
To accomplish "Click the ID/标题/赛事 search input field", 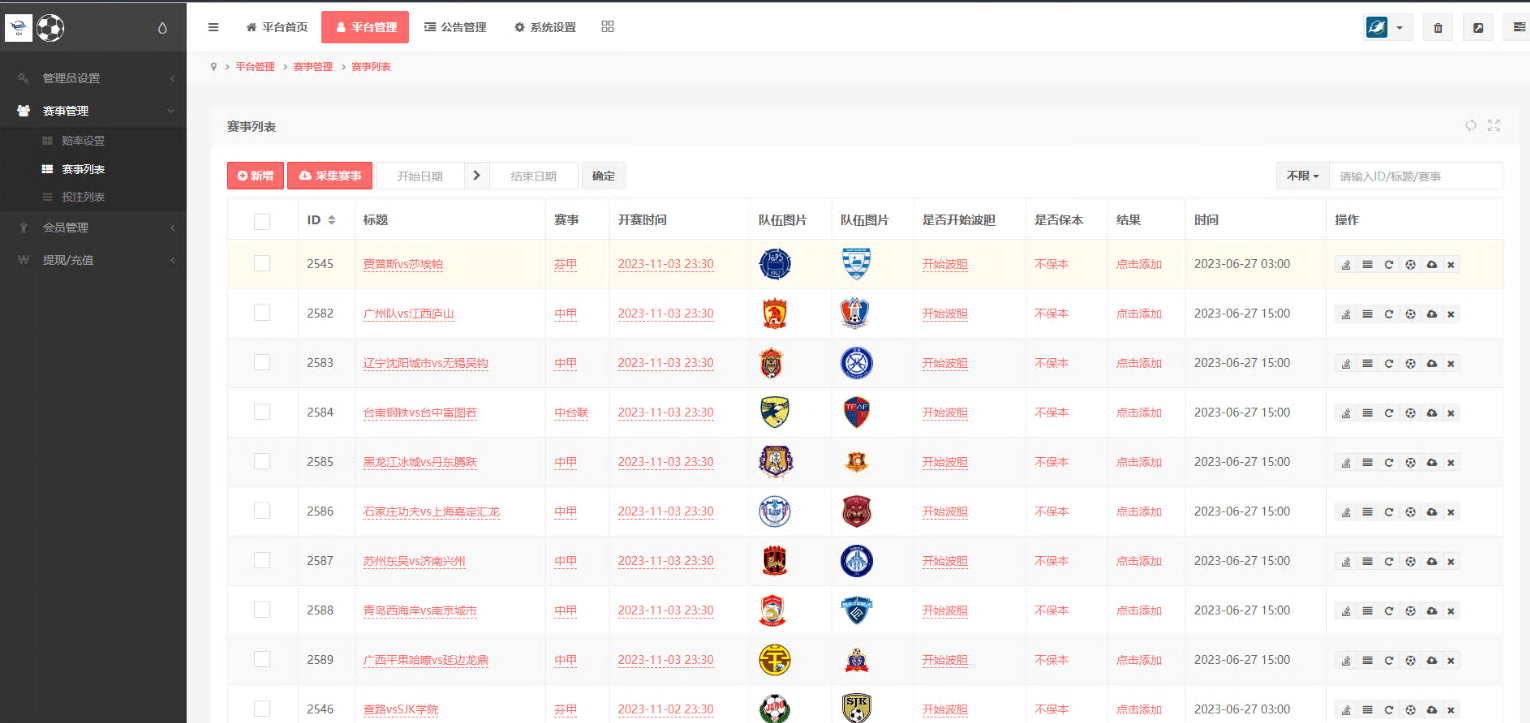I will click(1415, 176).
